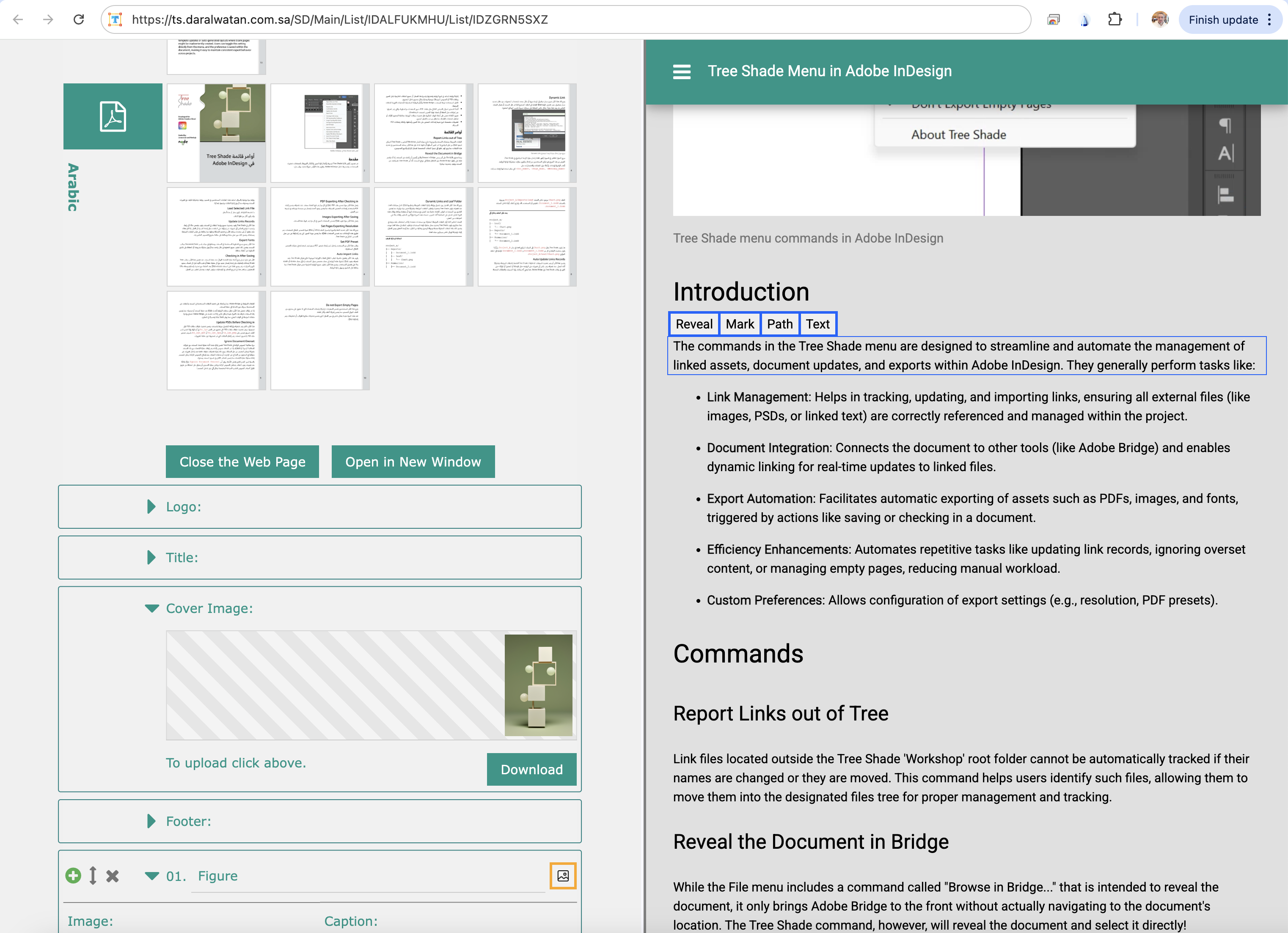Select the Mark tab above the introduction text
The width and height of the screenshot is (1288, 933).
click(739, 324)
